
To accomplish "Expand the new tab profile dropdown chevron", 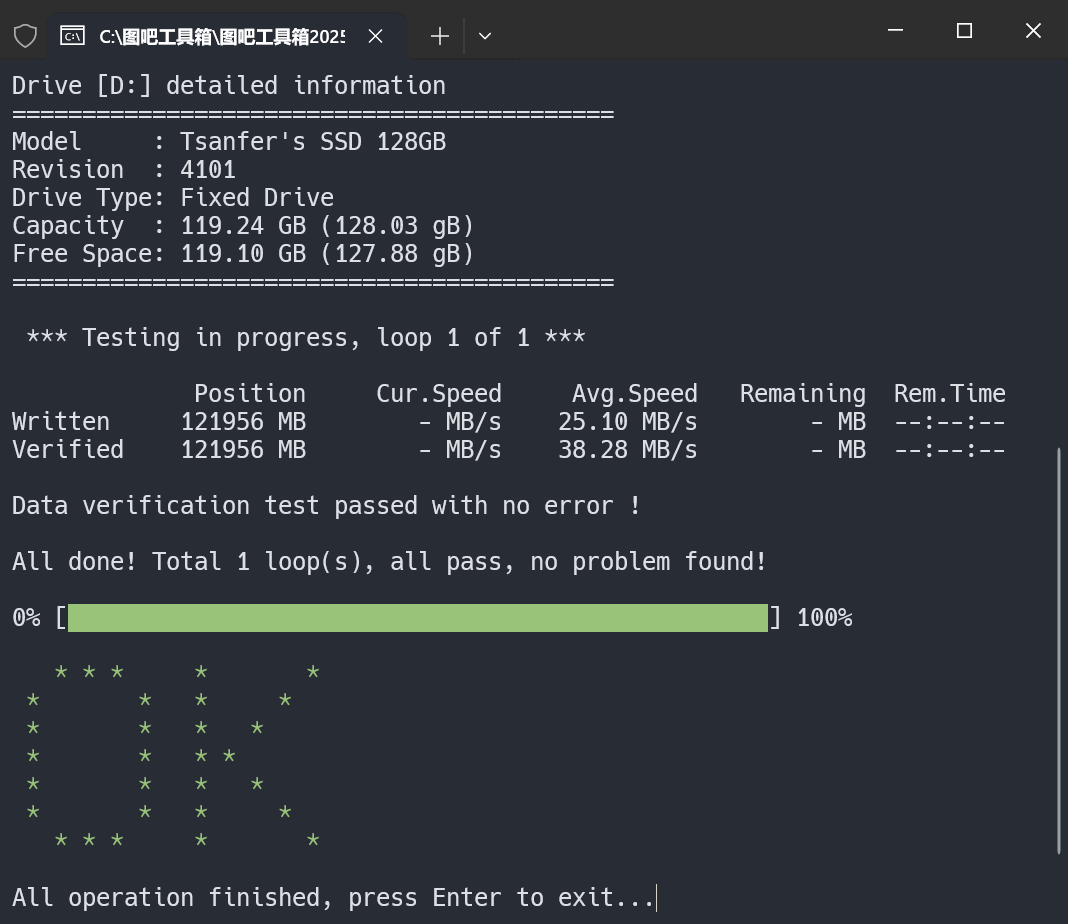I will [485, 36].
